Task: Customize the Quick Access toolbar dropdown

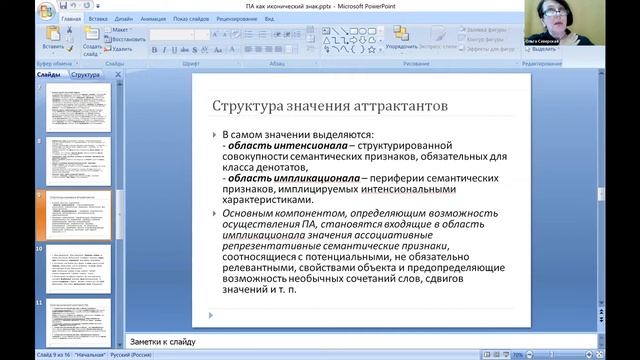Action: pyautogui.click(x=98, y=6)
